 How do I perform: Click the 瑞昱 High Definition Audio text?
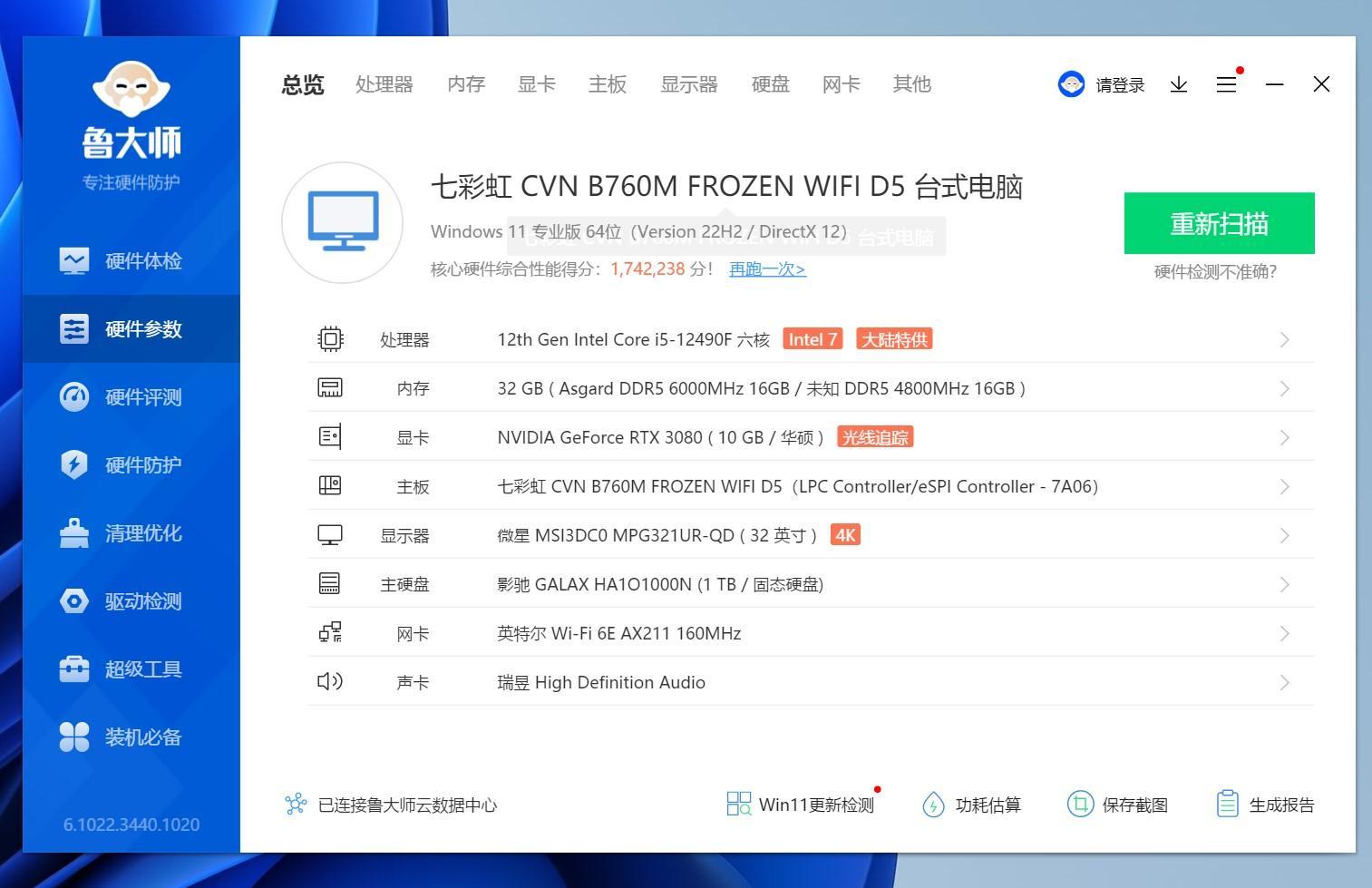tap(601, 682)
